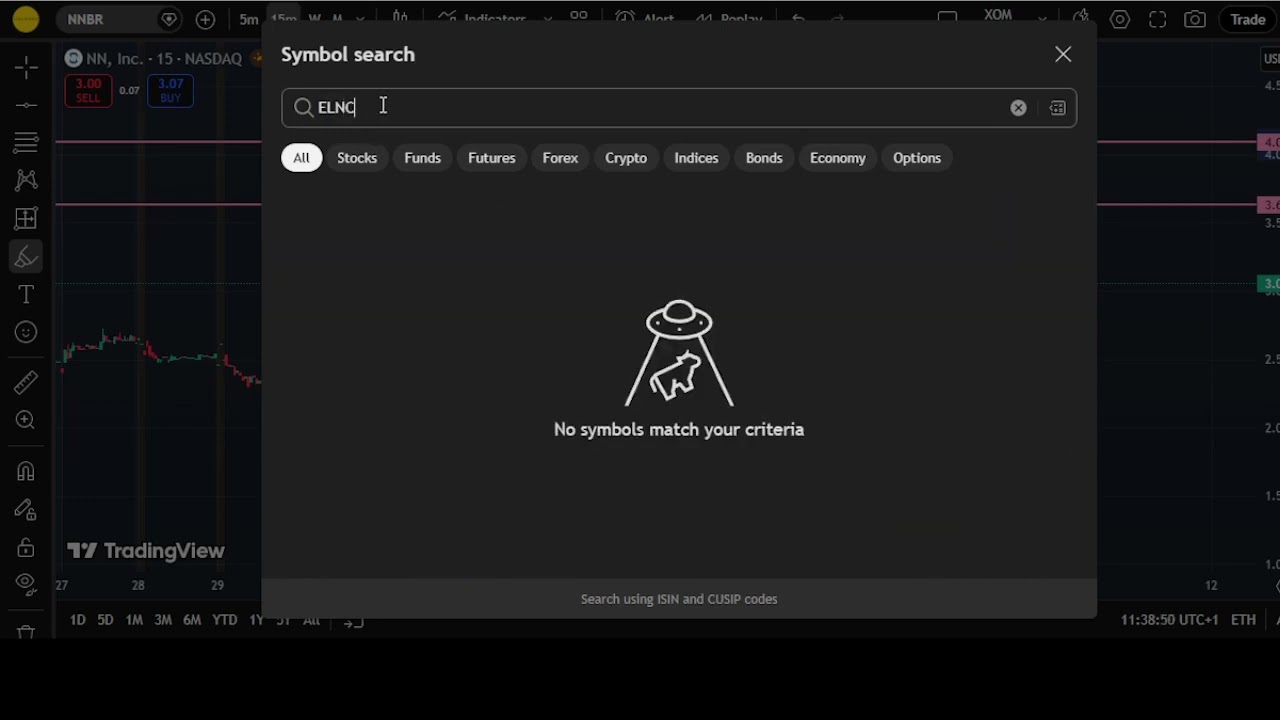Filter search results by Crypto
This screenshot has height=720, width=1280.
coord(626,158)
